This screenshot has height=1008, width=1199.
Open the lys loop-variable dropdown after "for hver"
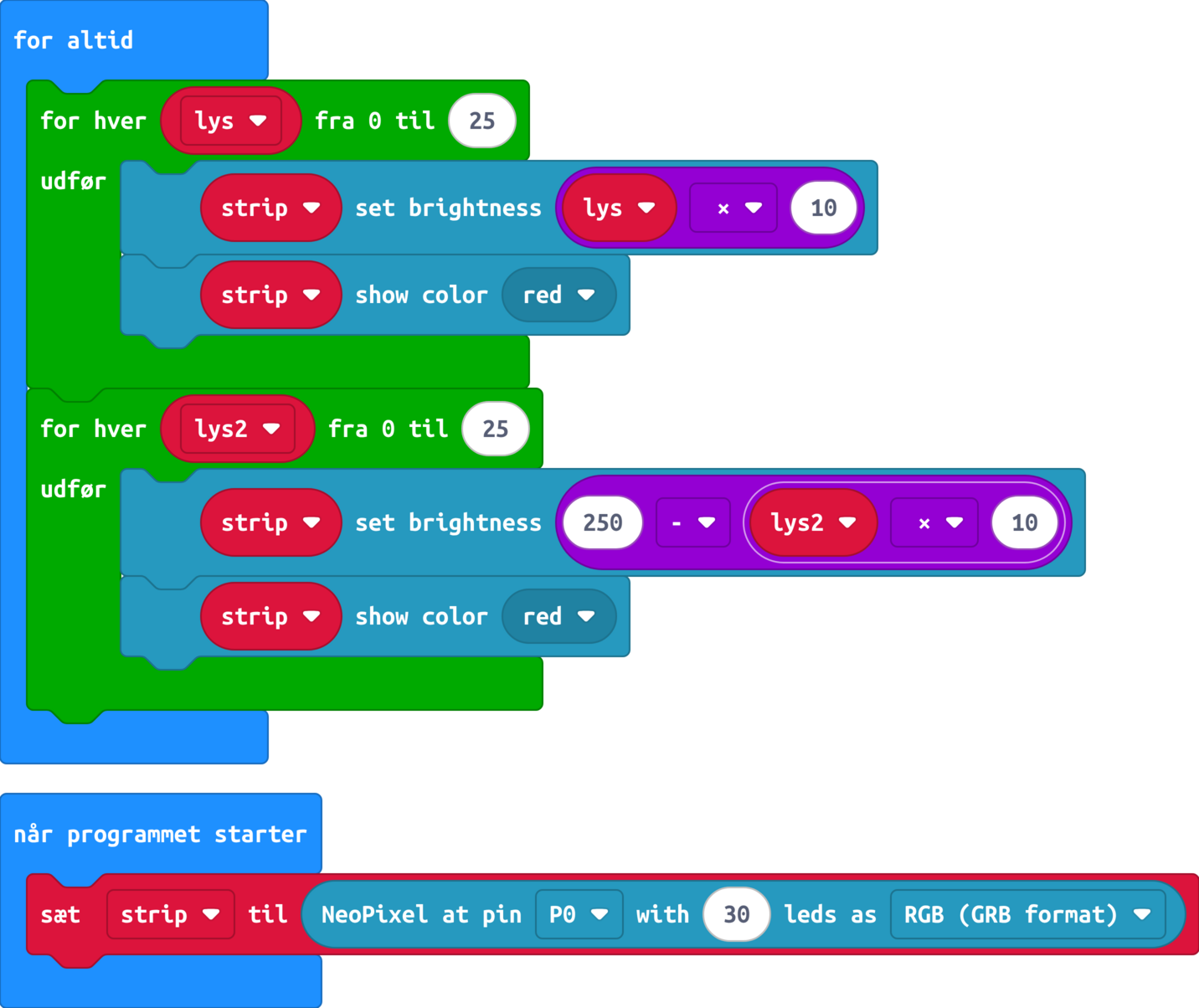click(231, 121)
